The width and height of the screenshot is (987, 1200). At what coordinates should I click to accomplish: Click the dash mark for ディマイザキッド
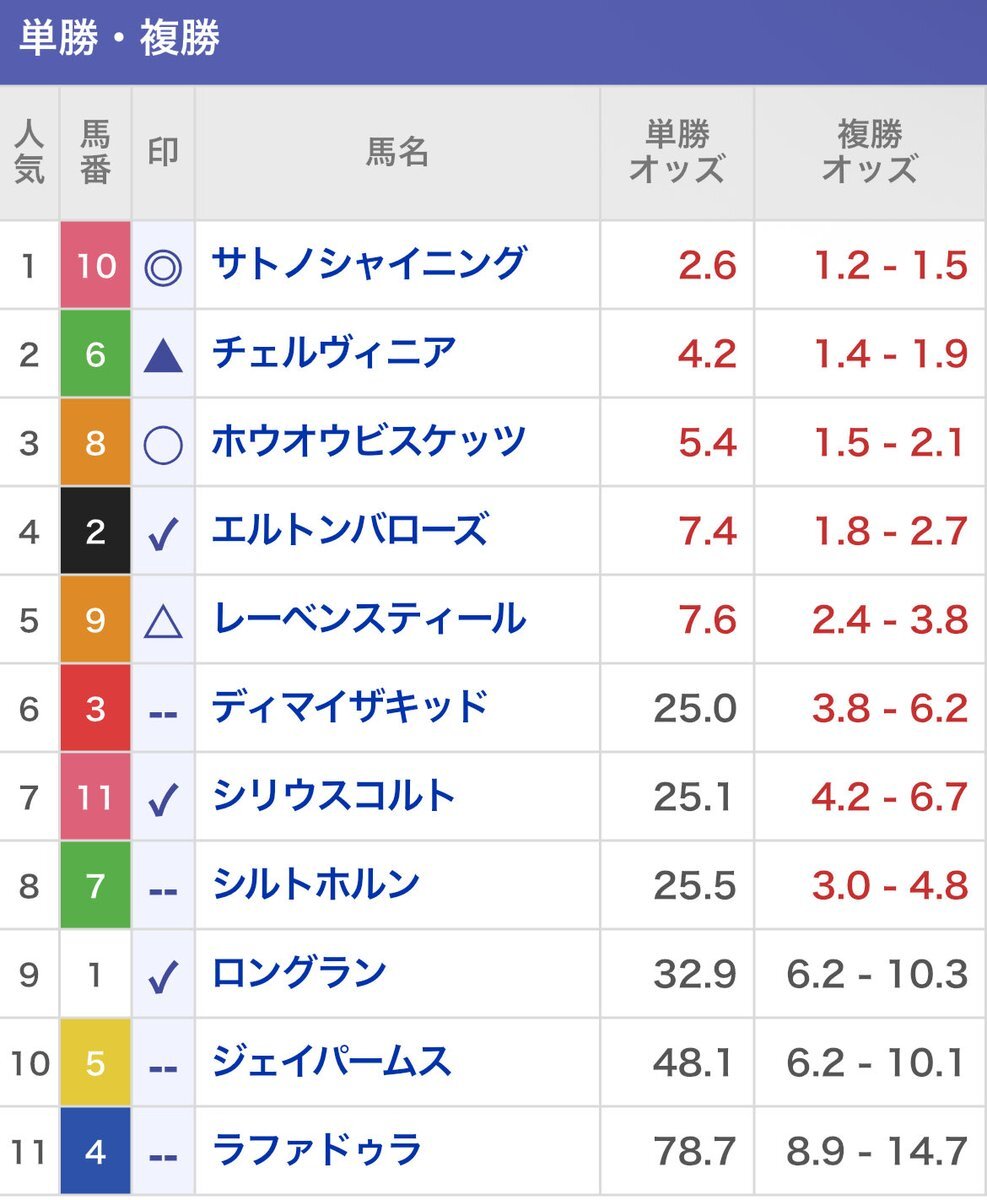click(x=163, y=711)
